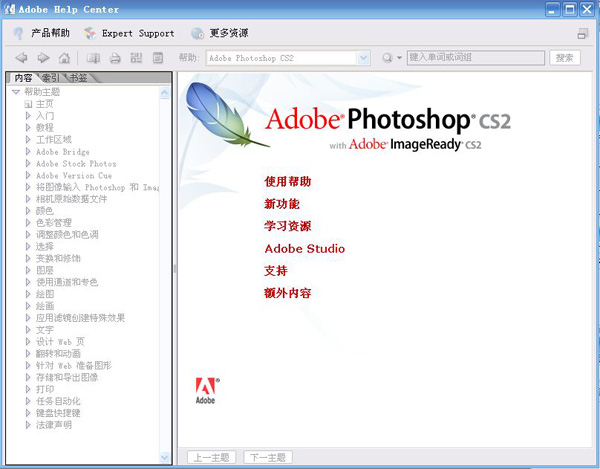The image size is (600, 469).
Task: Select 存储和导出图像 in the tree
Action: coord(67,378)
